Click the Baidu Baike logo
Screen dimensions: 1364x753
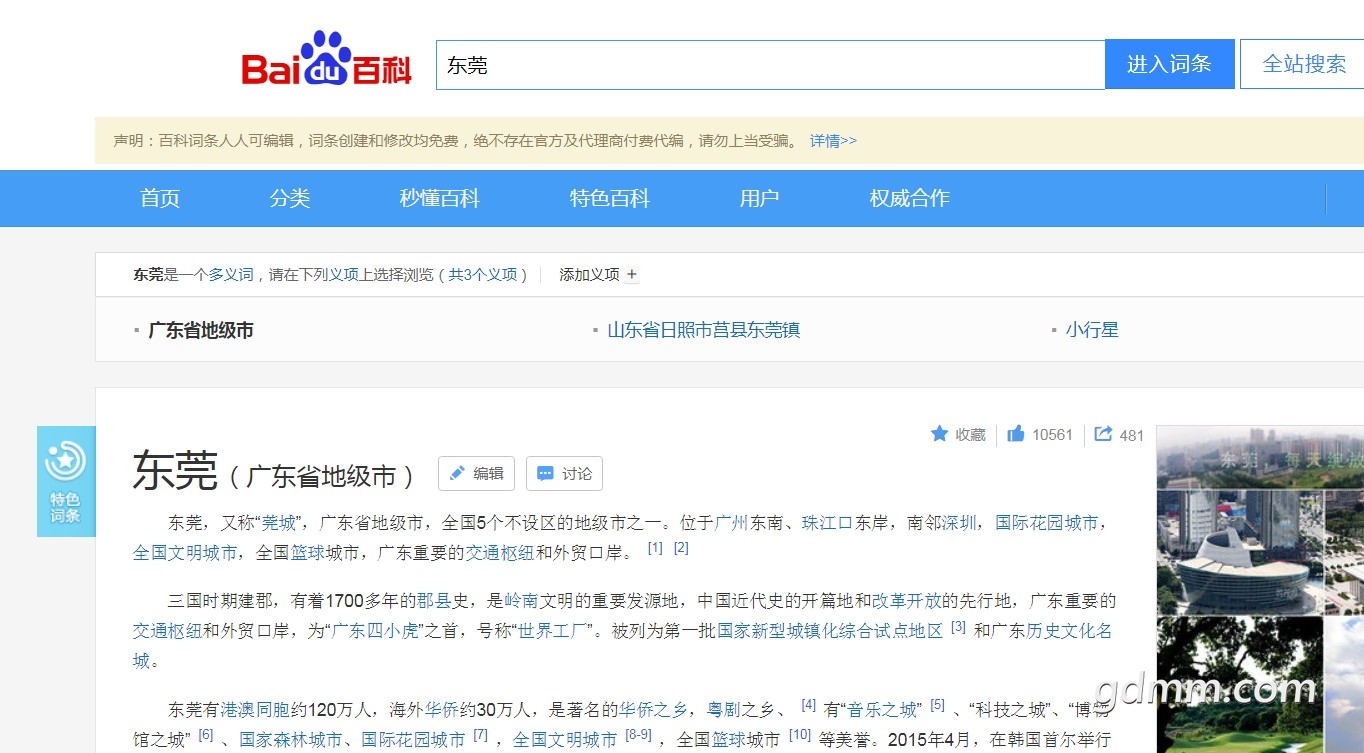tap(326, 59)
